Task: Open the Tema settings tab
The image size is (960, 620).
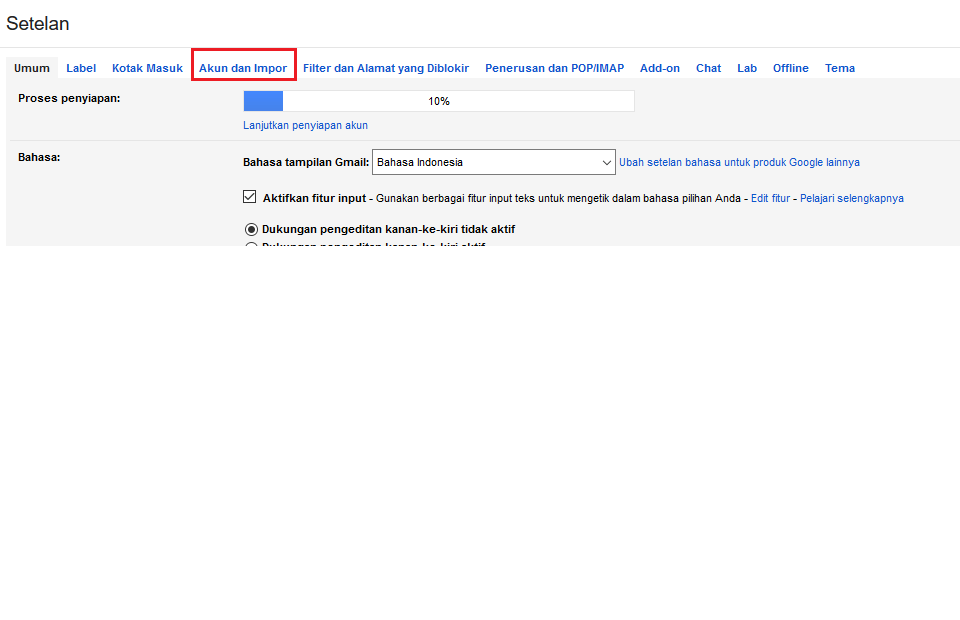Action: pos(839,68)
